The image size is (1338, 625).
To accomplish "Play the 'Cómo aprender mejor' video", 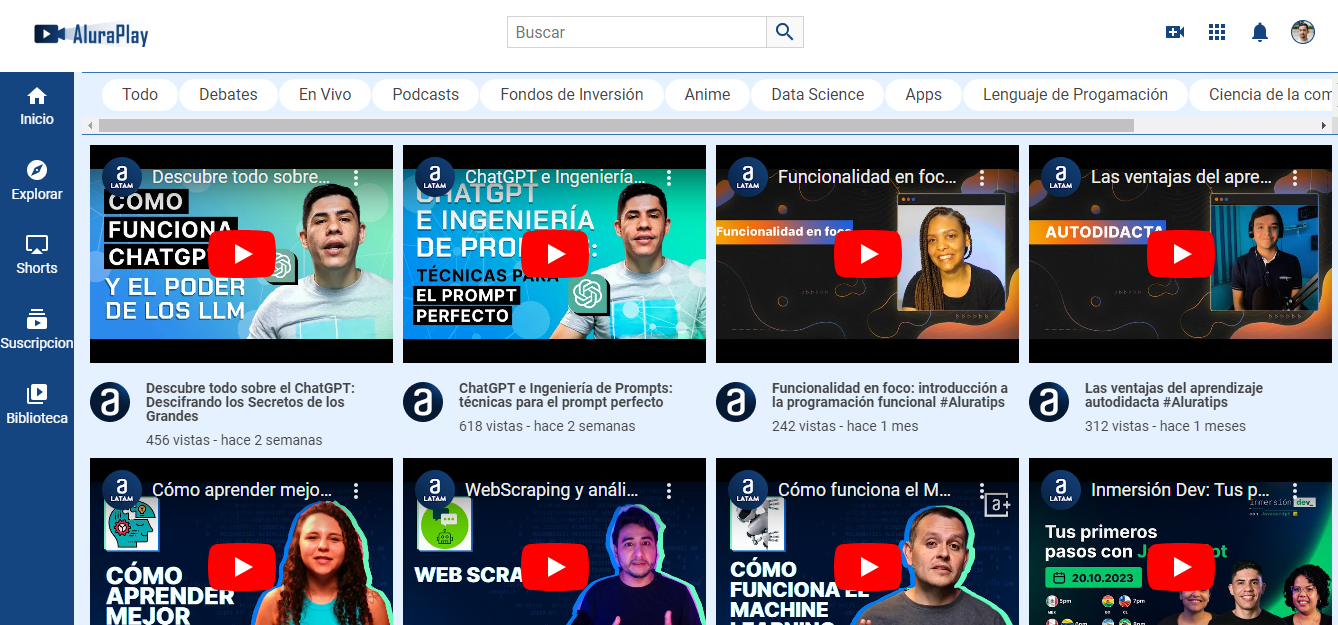I will coord(242,567).
